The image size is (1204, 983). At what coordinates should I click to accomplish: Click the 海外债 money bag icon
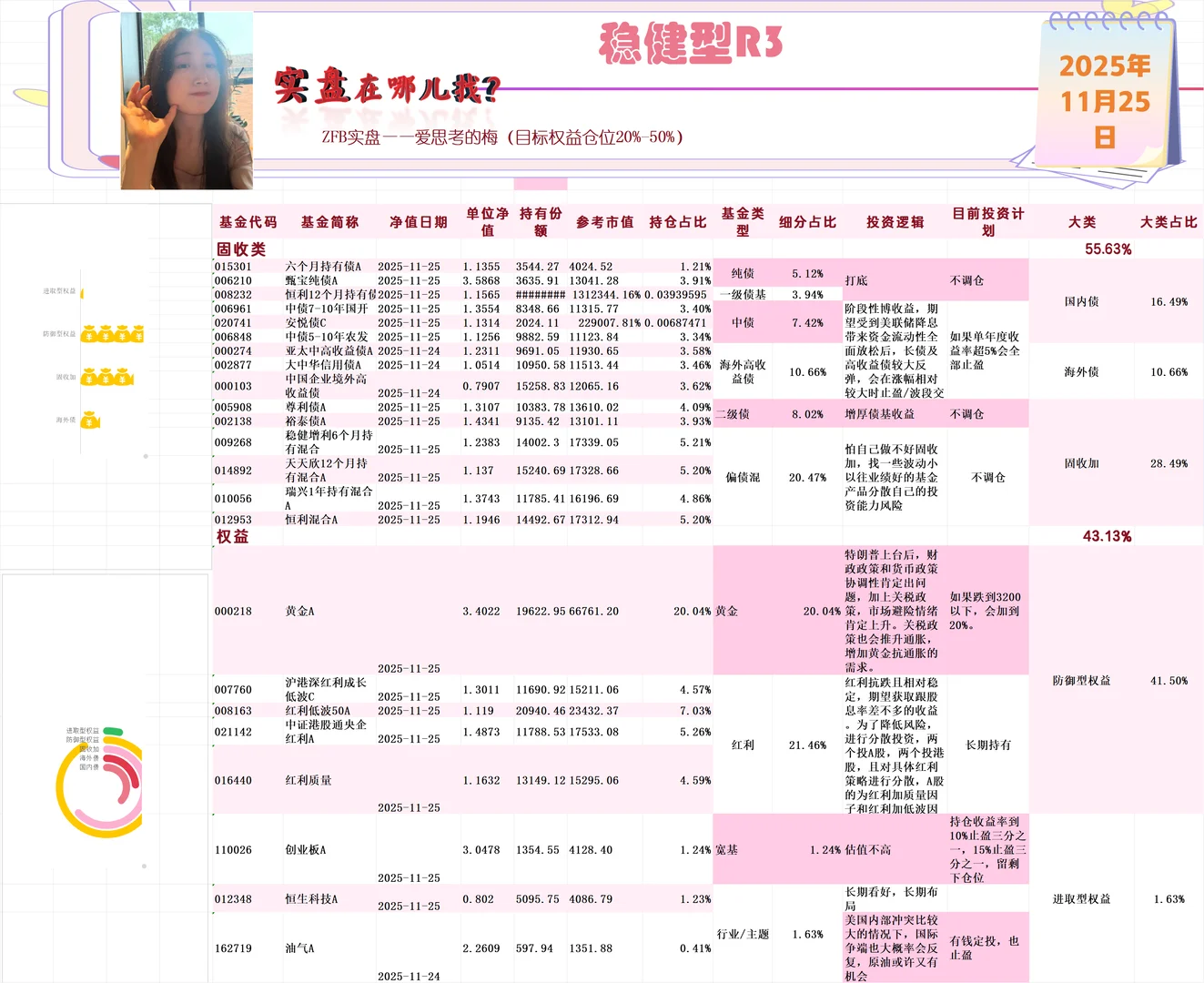click(x=91, y=421)
